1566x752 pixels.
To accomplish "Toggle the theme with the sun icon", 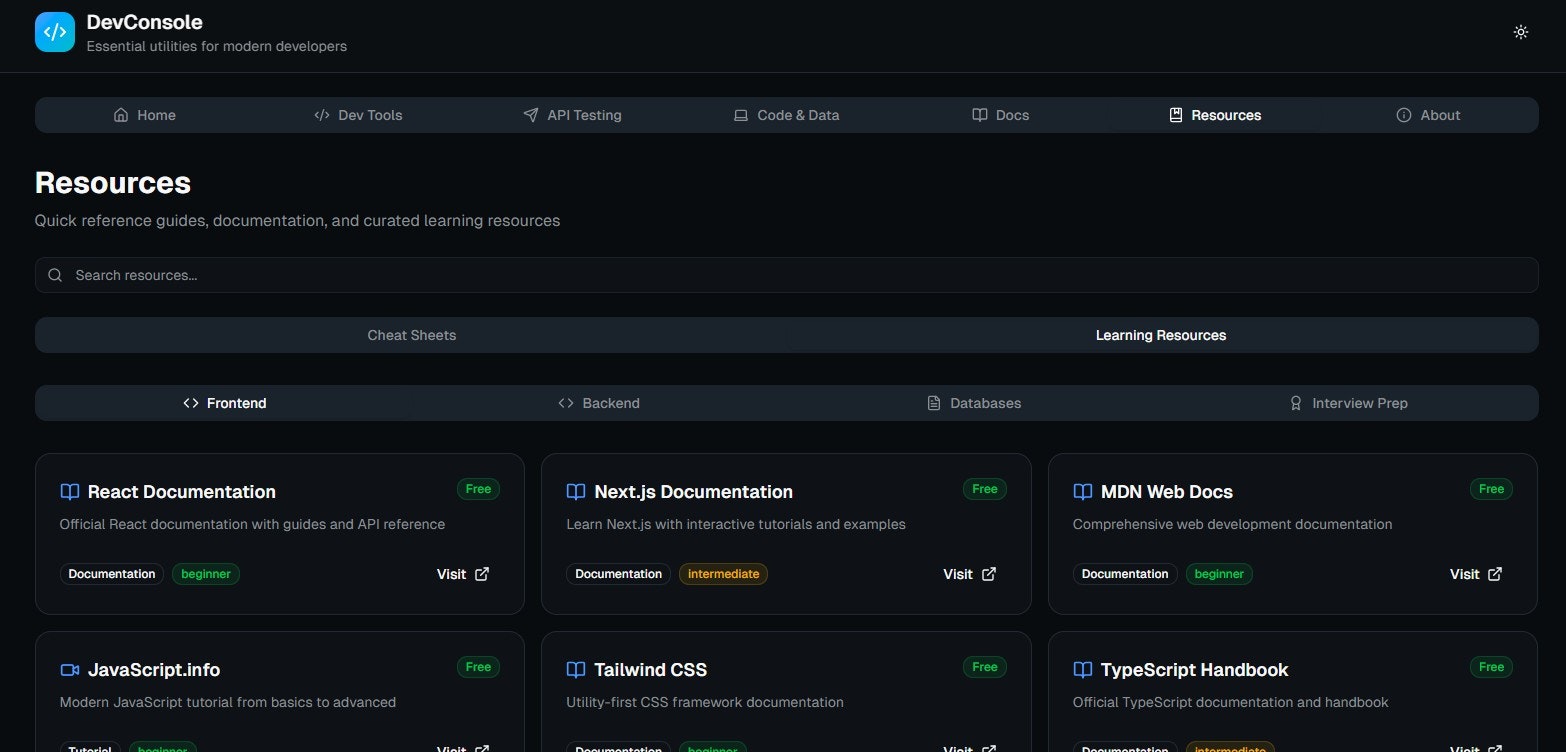I will tap(1520, 31).
